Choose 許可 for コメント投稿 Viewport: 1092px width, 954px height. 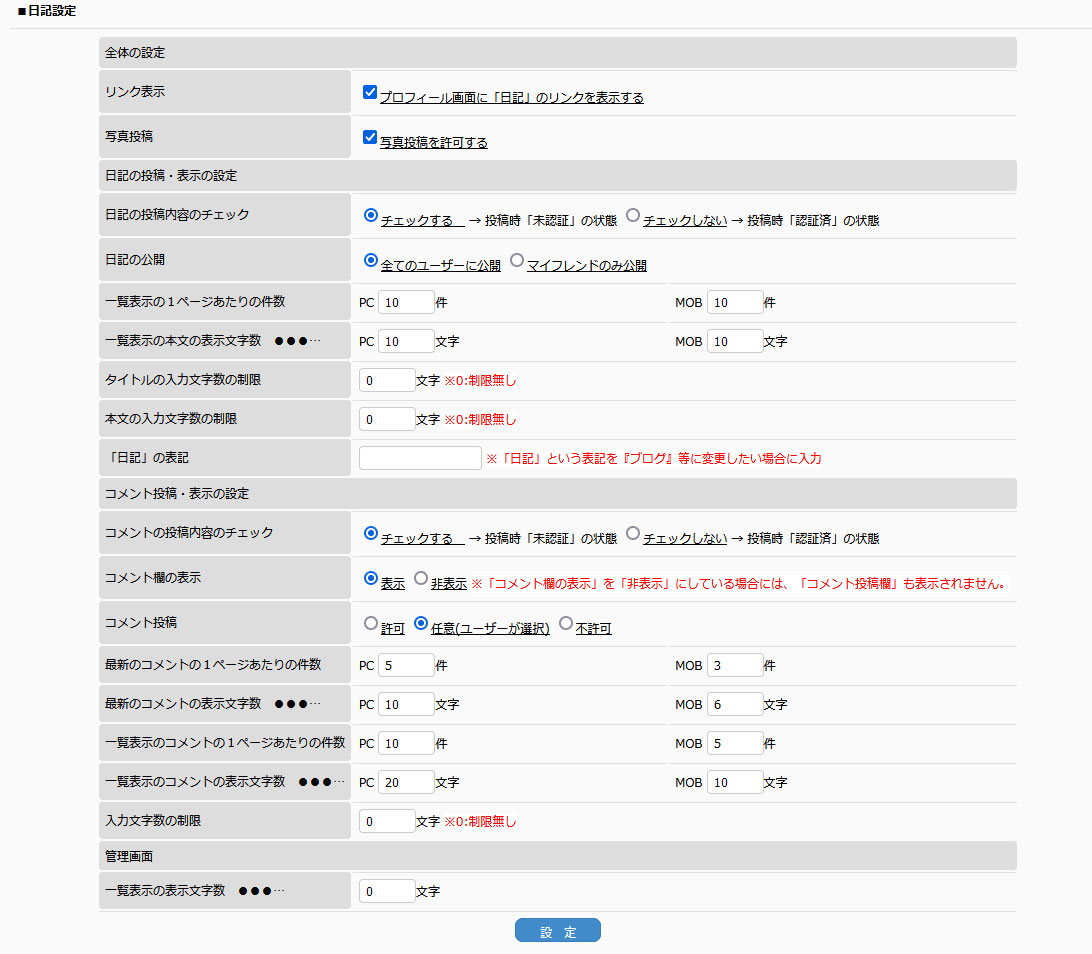(371, 623)
